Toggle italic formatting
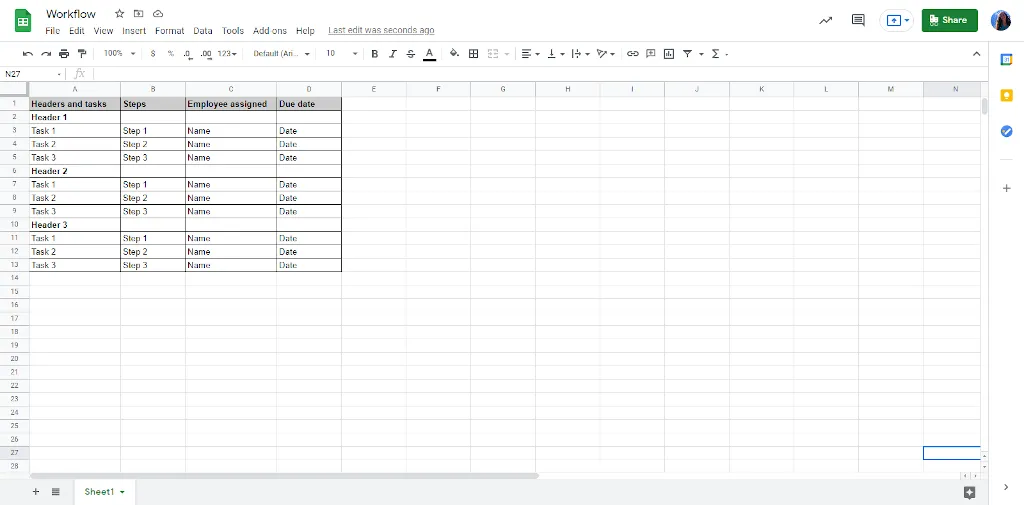Image resolution: width=1024 pixels, height=505 pixels. tap(392, 54)
